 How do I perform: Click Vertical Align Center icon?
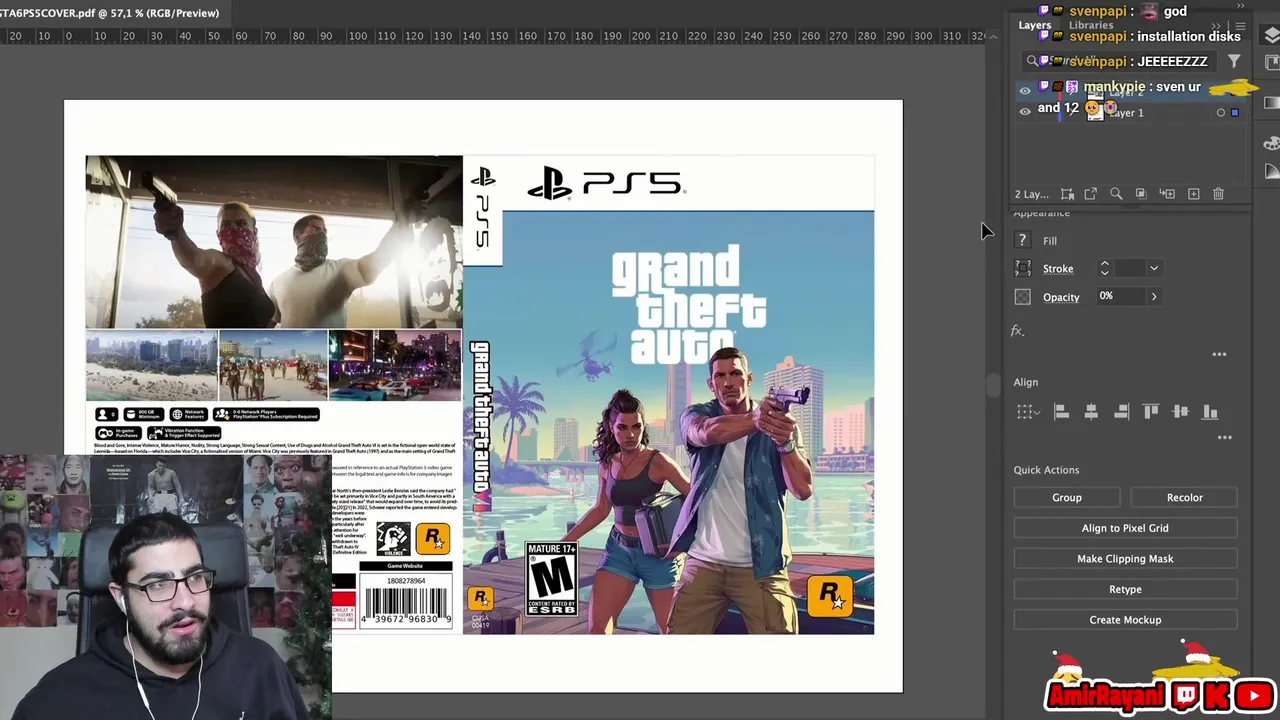coord(1180,412)
